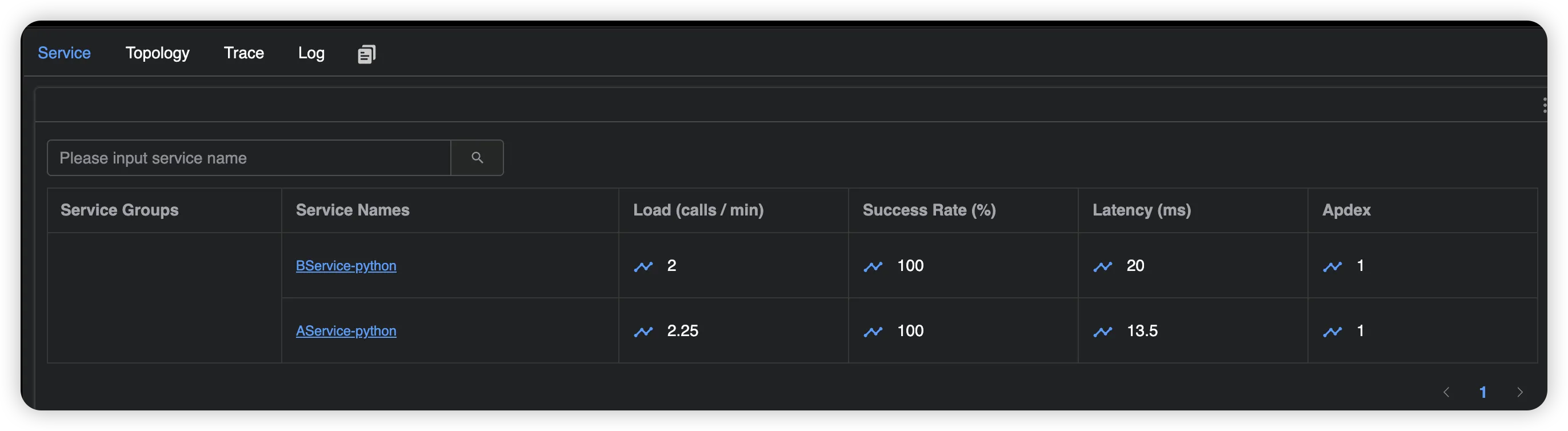The image size is (1568, 431).
Task: Show the BService-python Success Rate trend
Action: 873,266
